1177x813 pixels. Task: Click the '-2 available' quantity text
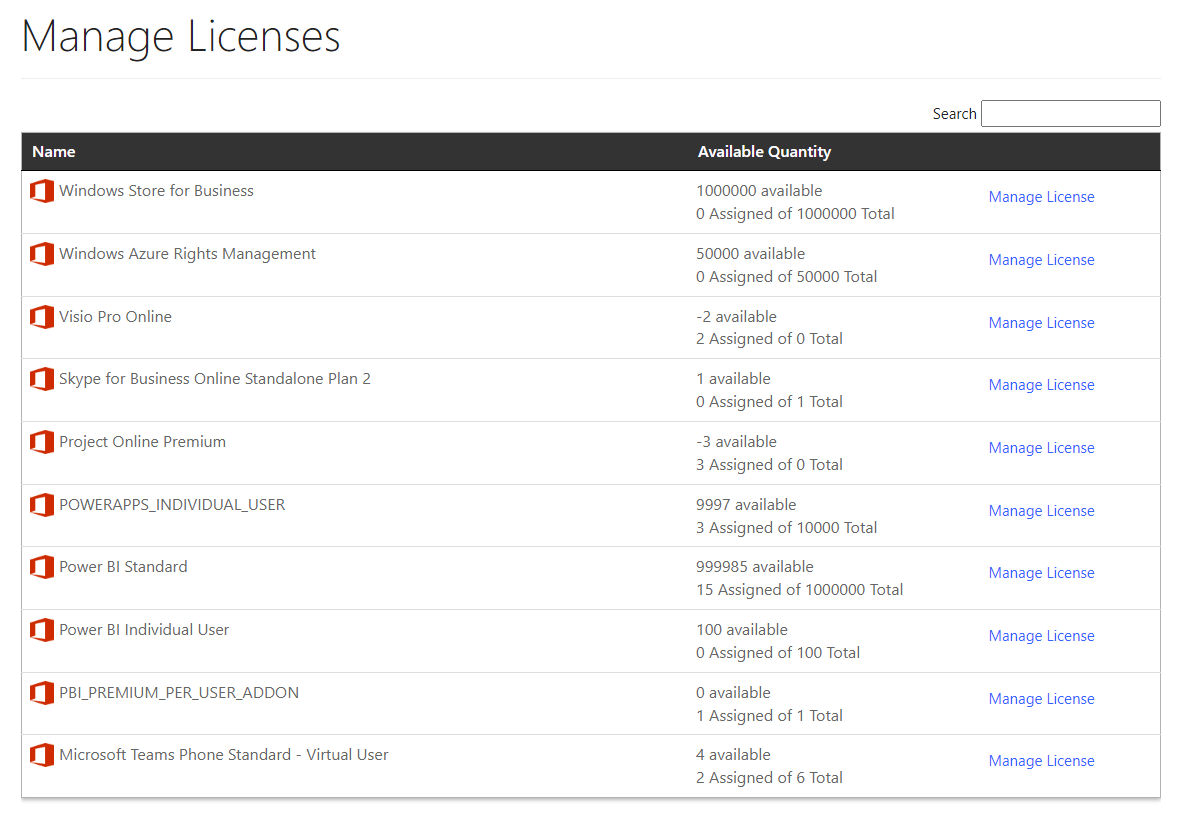[x=736, y=317]
